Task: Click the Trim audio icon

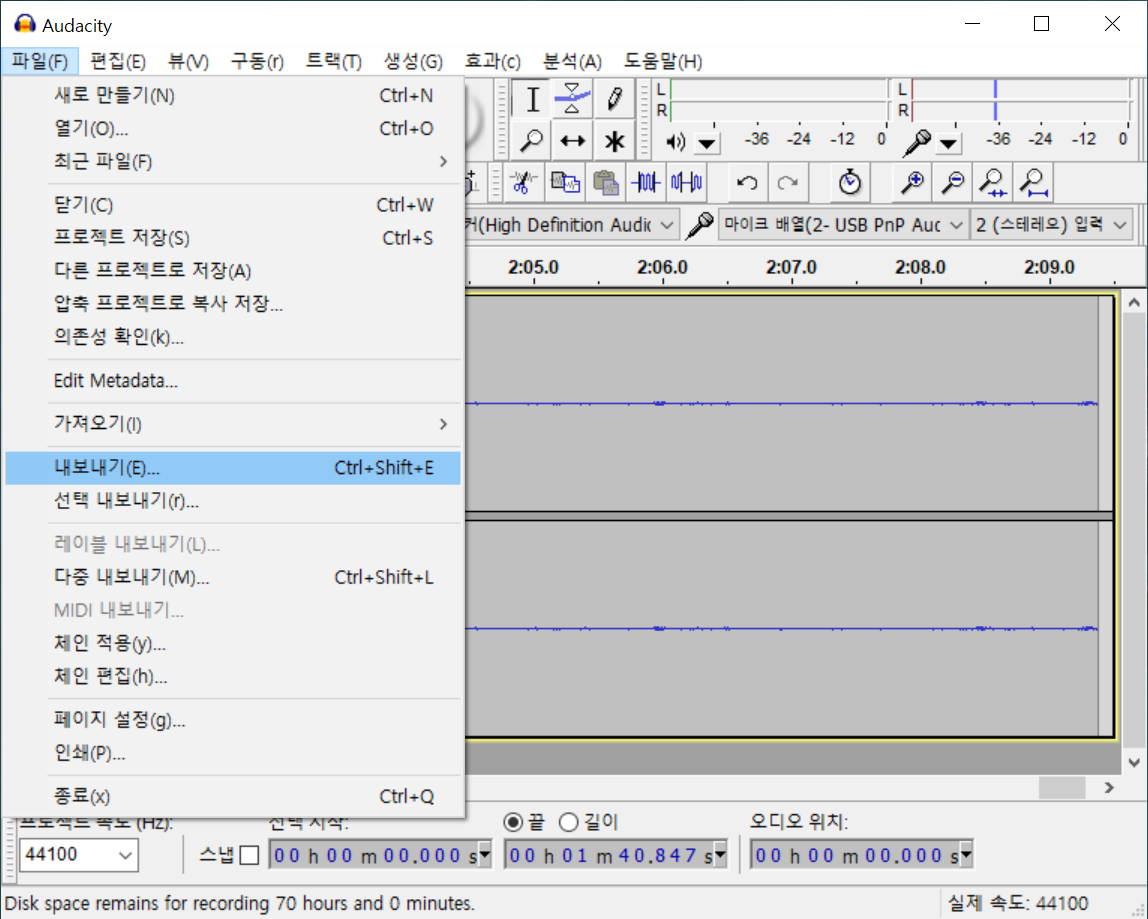Action: pyautogui.click(x=646, y=182)
